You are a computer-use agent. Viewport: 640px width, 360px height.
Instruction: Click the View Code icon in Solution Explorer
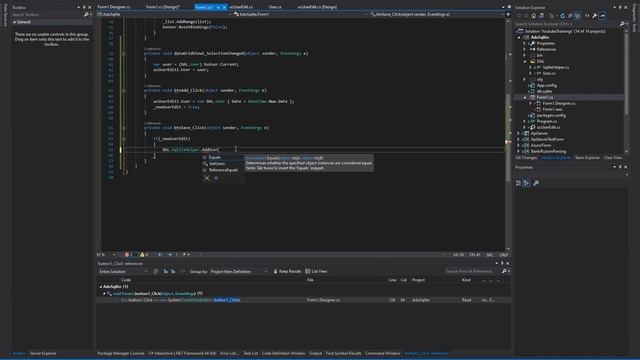point(587,16)
